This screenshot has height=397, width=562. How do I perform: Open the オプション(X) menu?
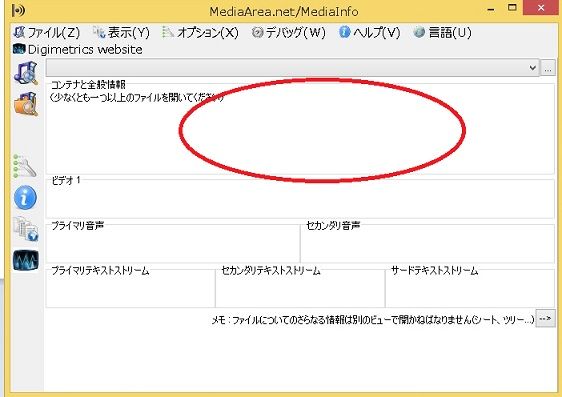click(200, 33)
